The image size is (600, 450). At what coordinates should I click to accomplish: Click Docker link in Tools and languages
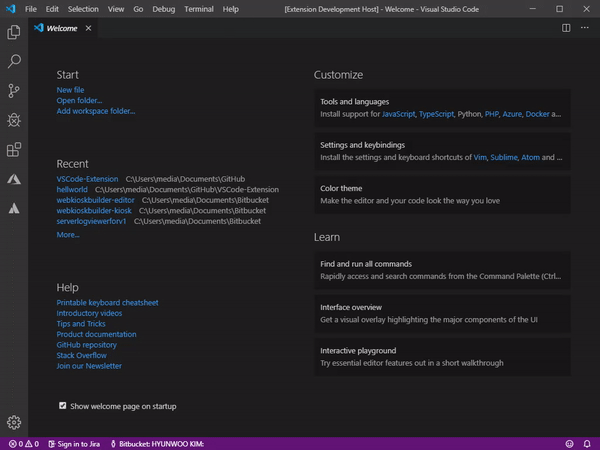pos(537,114)
